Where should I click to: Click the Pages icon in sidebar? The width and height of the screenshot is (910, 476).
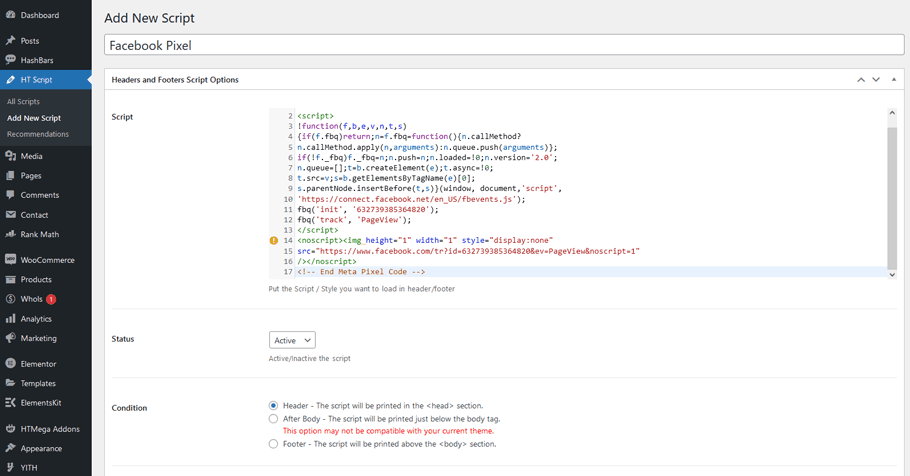click(10, 175)
